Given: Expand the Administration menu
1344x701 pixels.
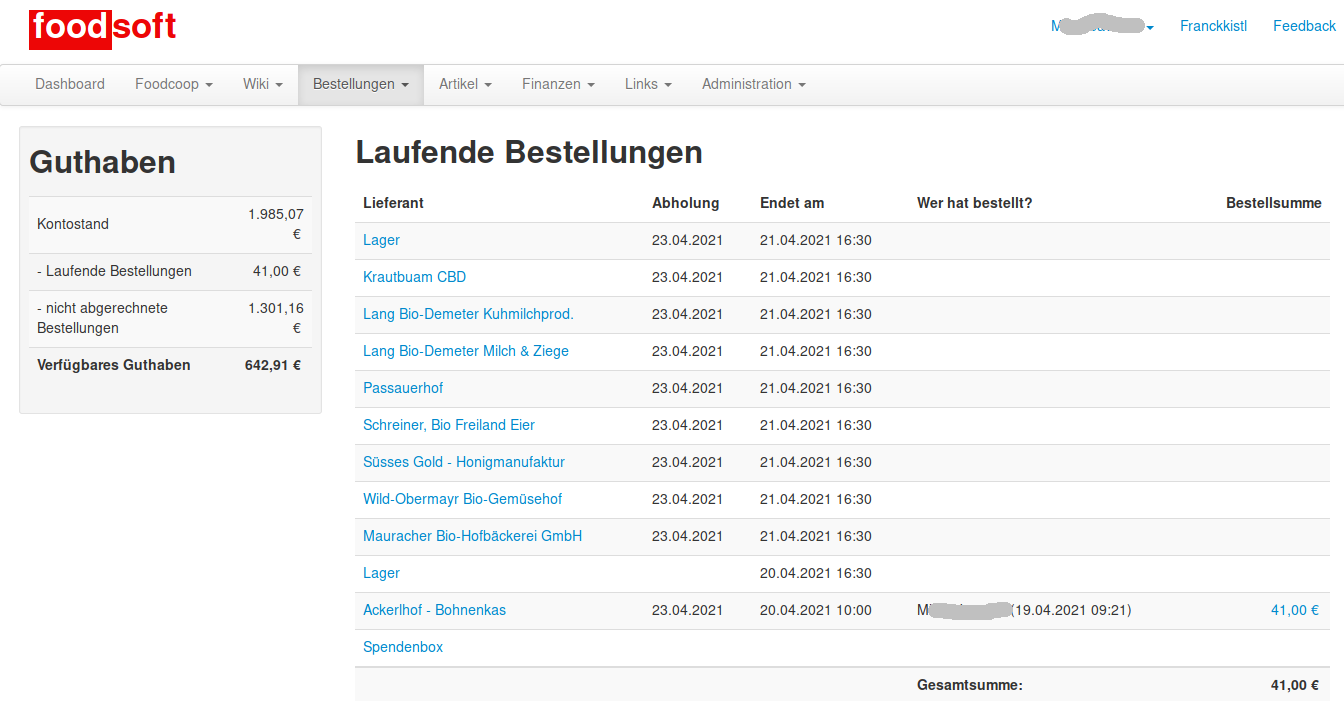Looking at the screenshot, I should [x=753, y=84].
